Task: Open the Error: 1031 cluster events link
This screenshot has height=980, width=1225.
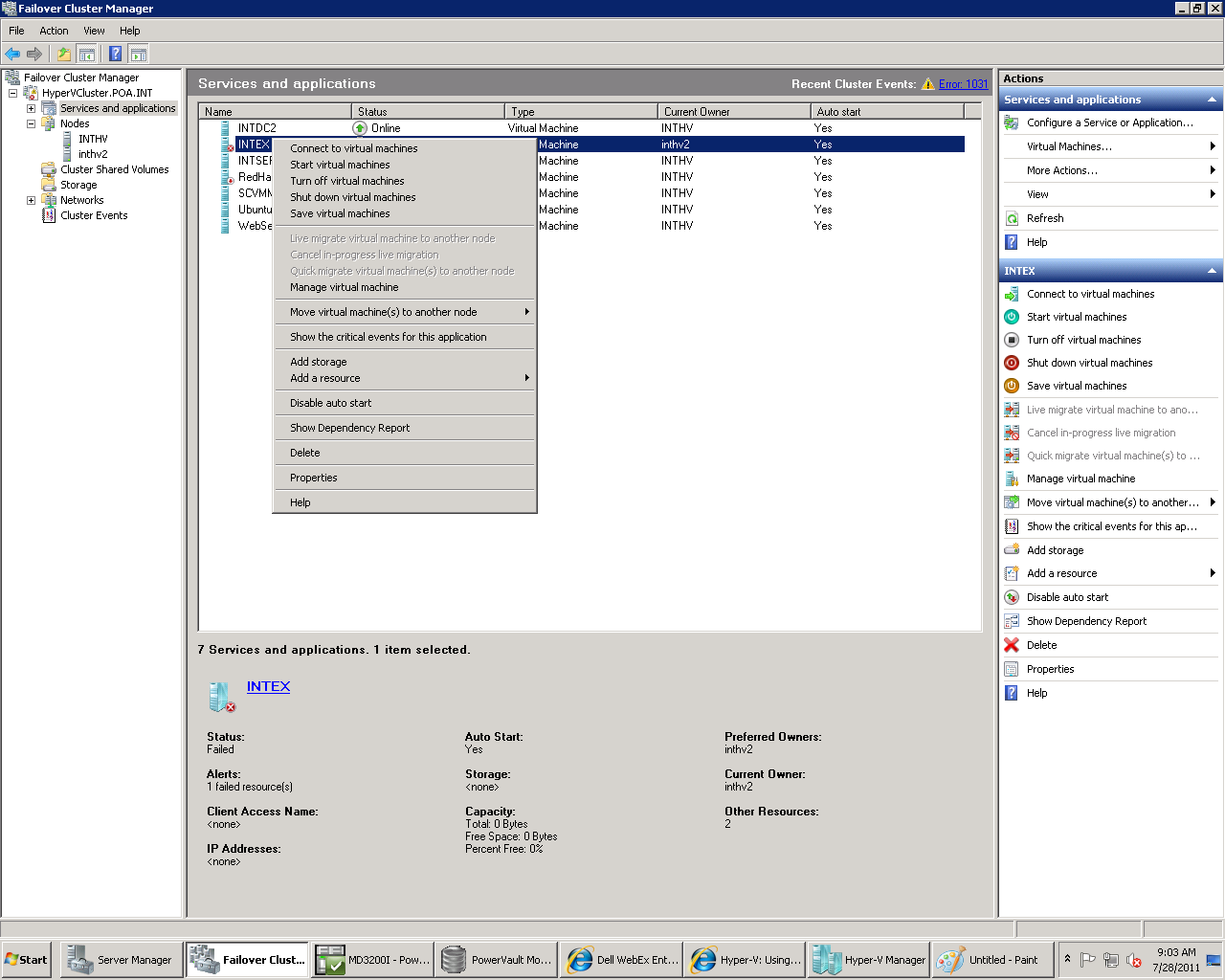Action: click(x=963, y=84)
